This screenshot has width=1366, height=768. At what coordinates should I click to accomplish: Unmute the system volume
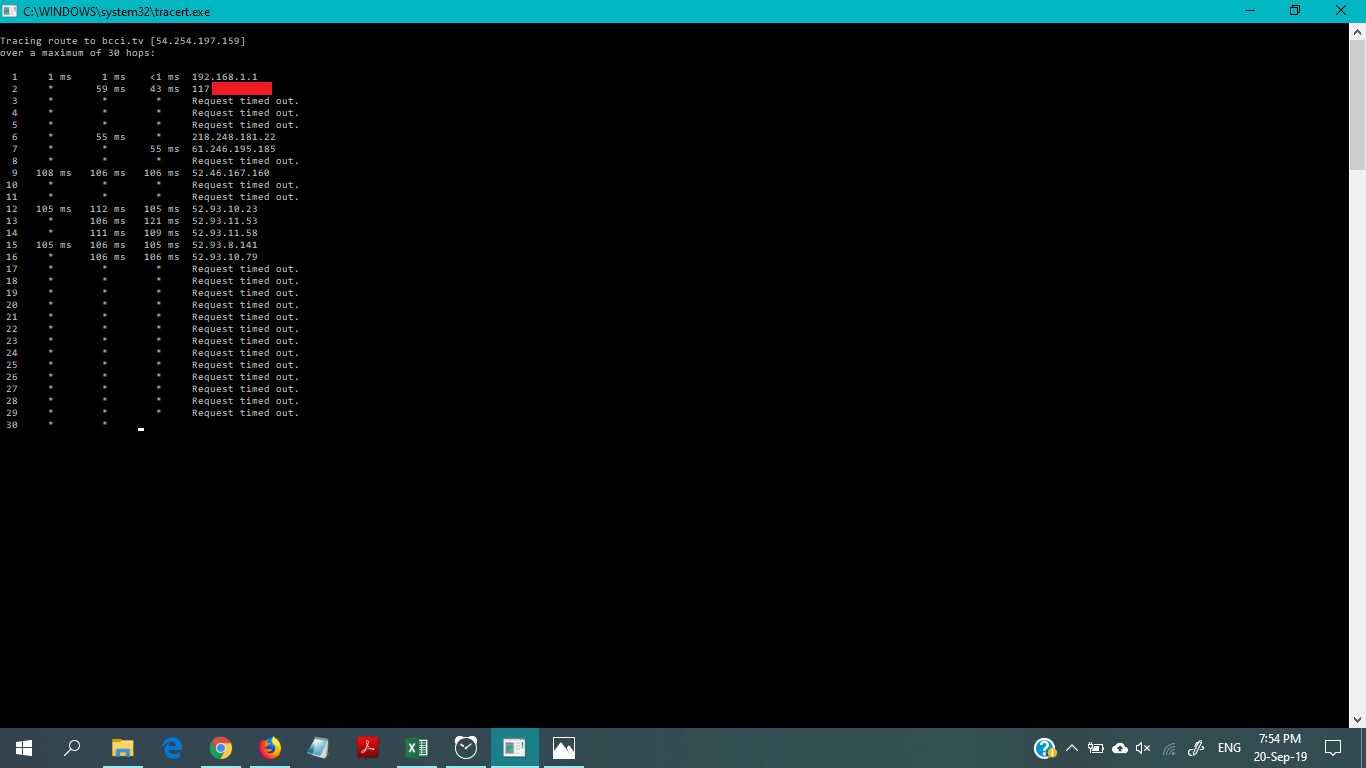pos(1142,747)
